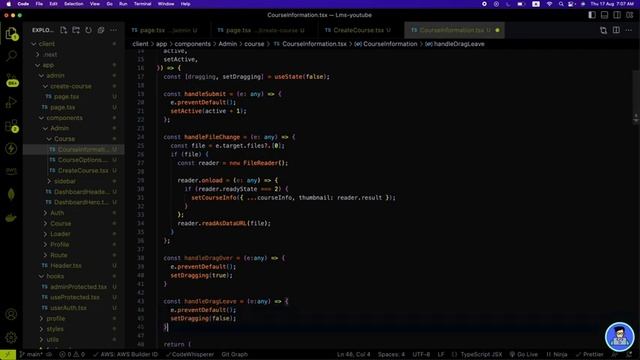
Task: Open the Extensions view in activity bar
Action: [11, 126]
